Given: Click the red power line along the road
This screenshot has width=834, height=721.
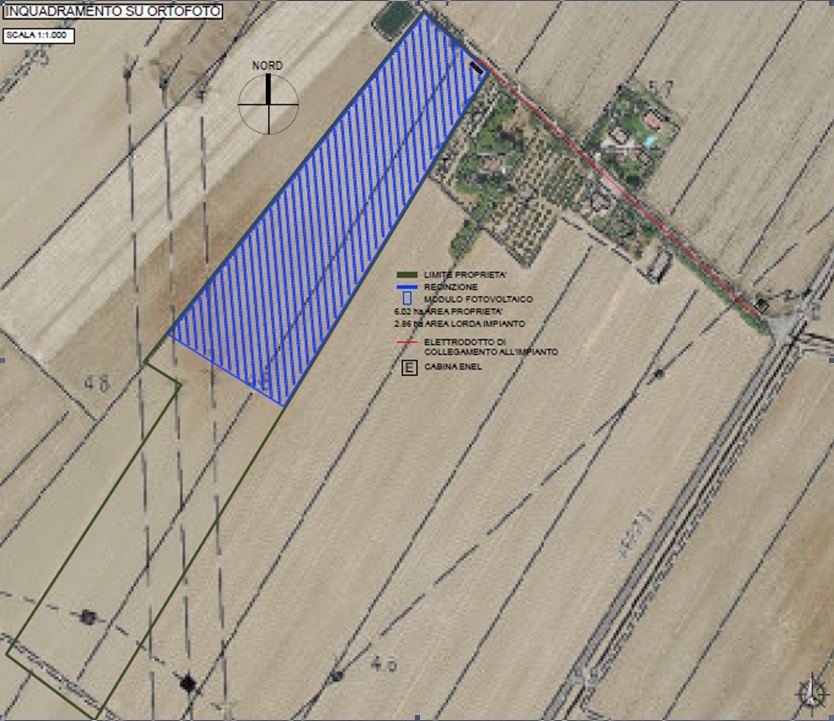Looking at the screenshot, I should 620,190.
